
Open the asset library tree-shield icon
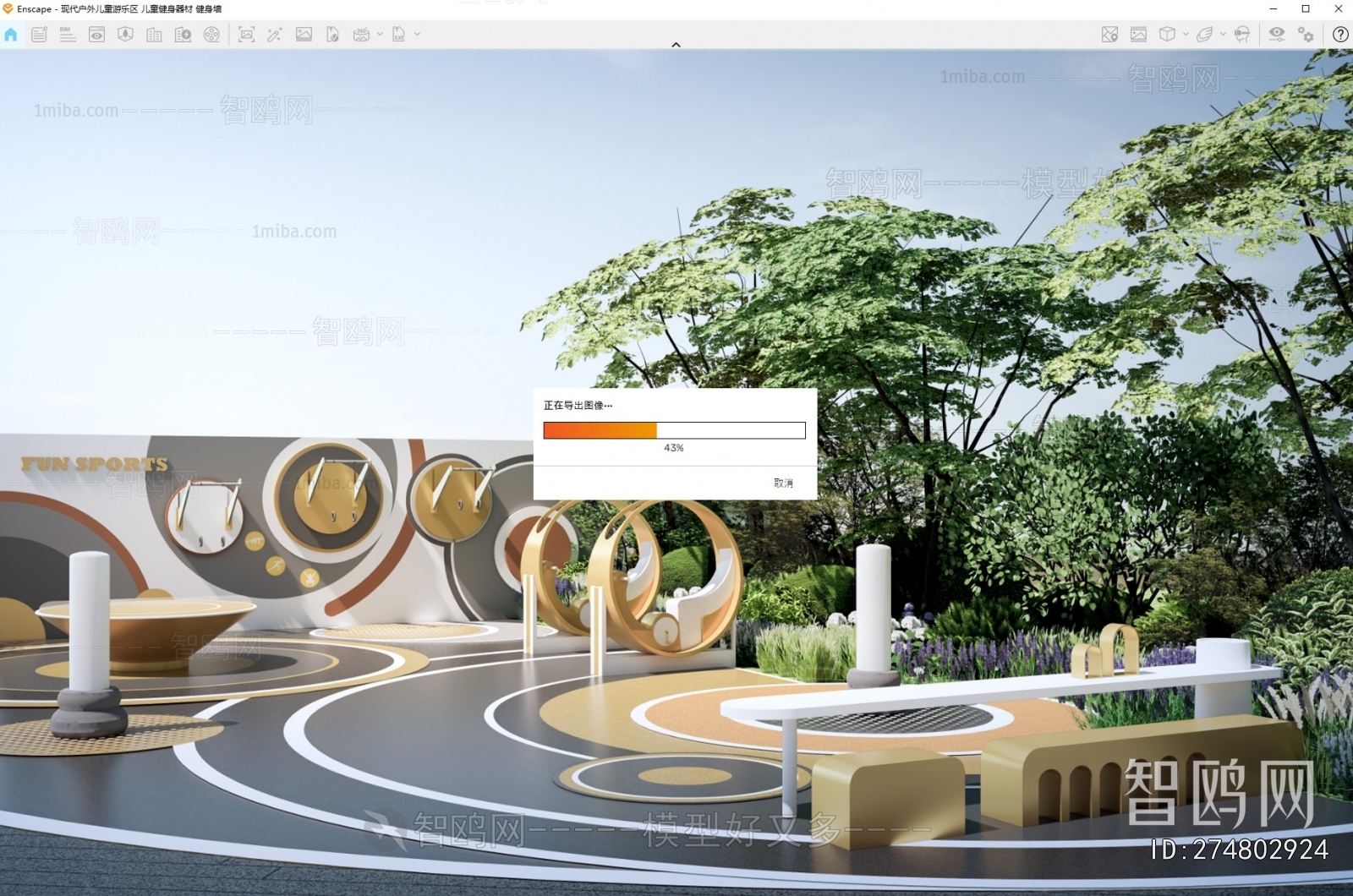tap(125, 35)
